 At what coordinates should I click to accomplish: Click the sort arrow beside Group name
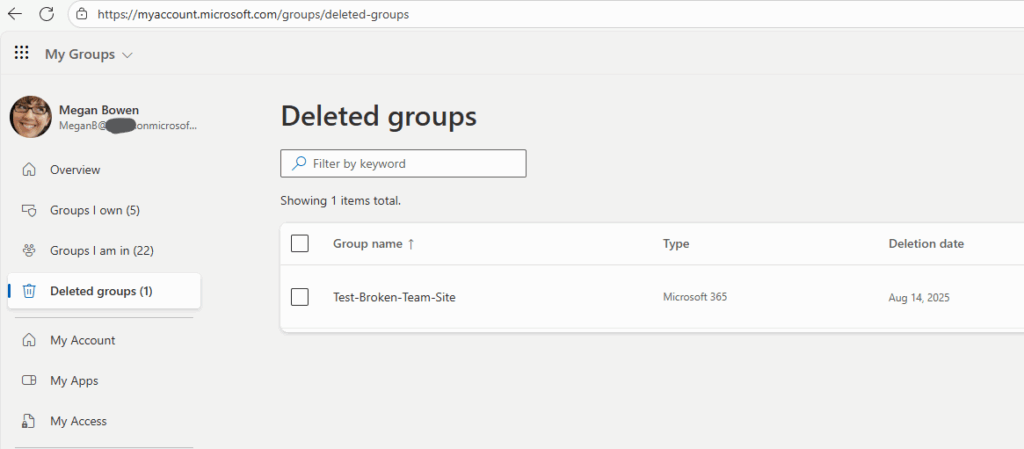(x=411, y=243)
